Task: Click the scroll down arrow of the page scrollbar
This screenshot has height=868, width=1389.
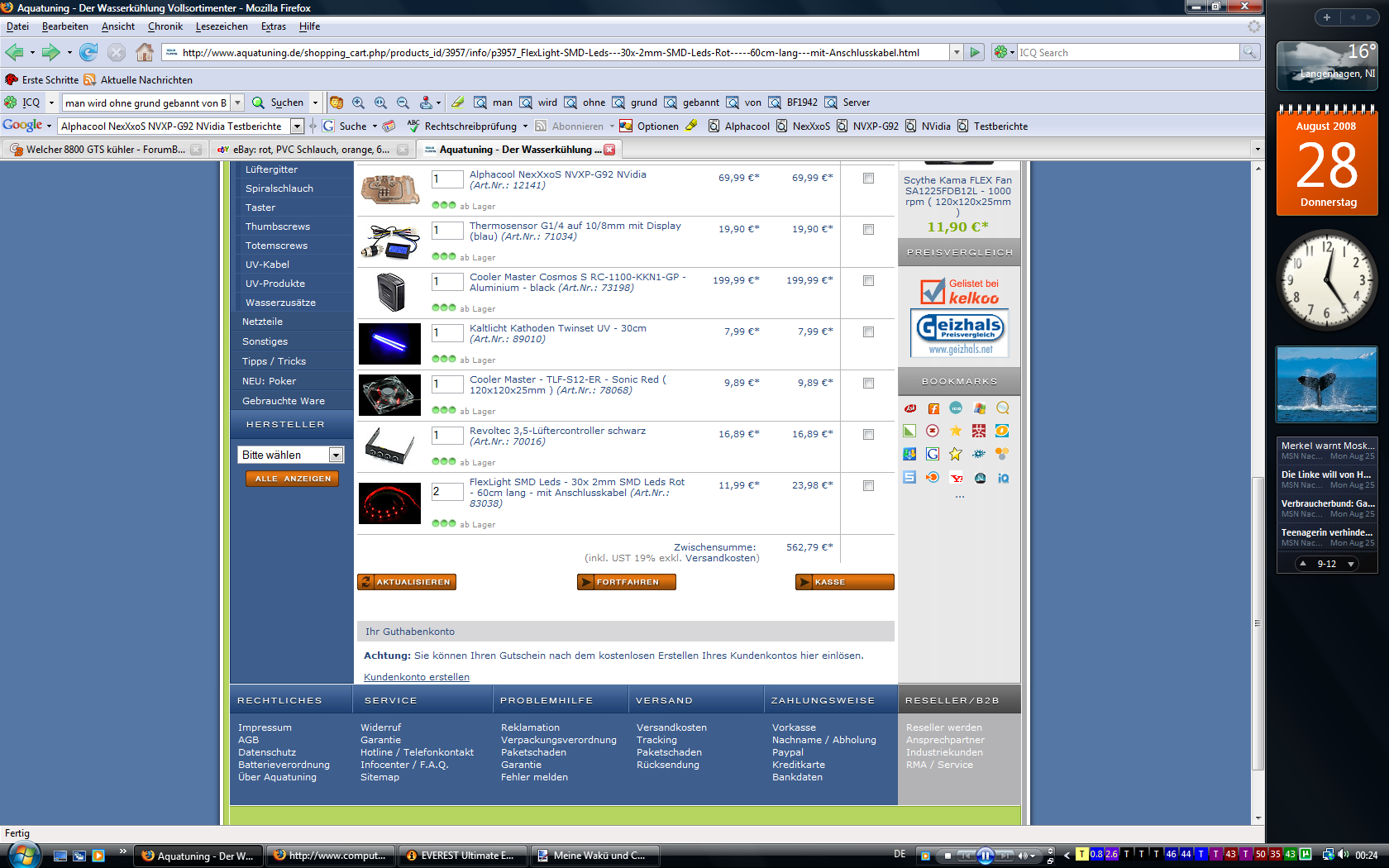Action: [x=1258, y=818]
